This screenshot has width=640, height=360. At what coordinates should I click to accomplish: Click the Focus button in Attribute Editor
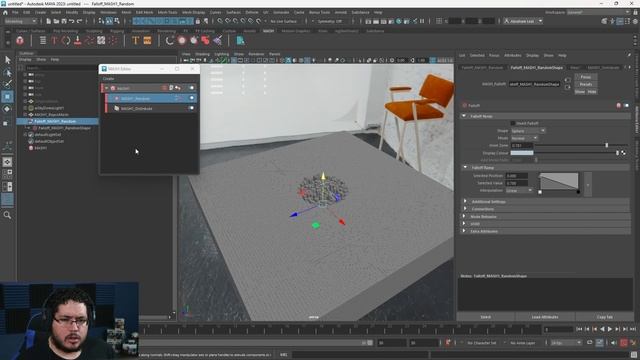click(586, 77)
